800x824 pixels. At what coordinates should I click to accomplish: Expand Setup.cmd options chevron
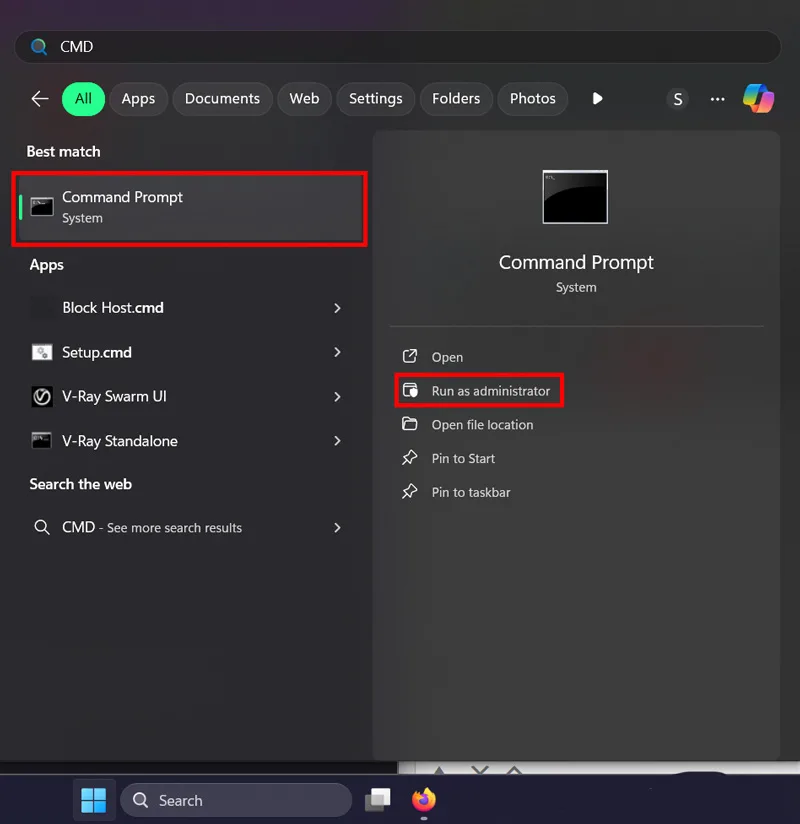(x=337, y=352)
